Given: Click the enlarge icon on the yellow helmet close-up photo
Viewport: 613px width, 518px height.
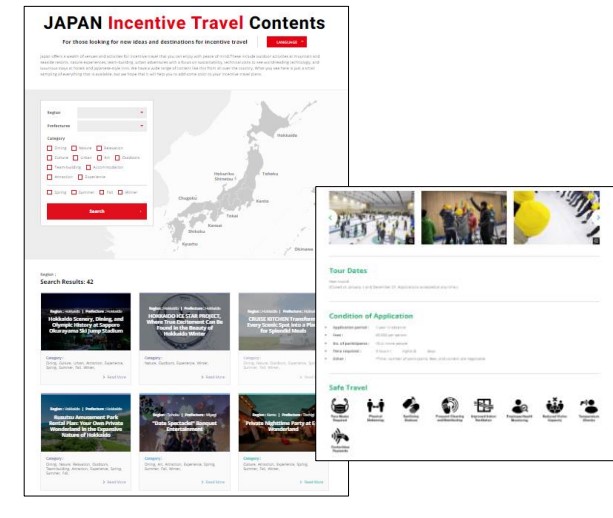Looking at the screenshot, I should pos(595,240).
